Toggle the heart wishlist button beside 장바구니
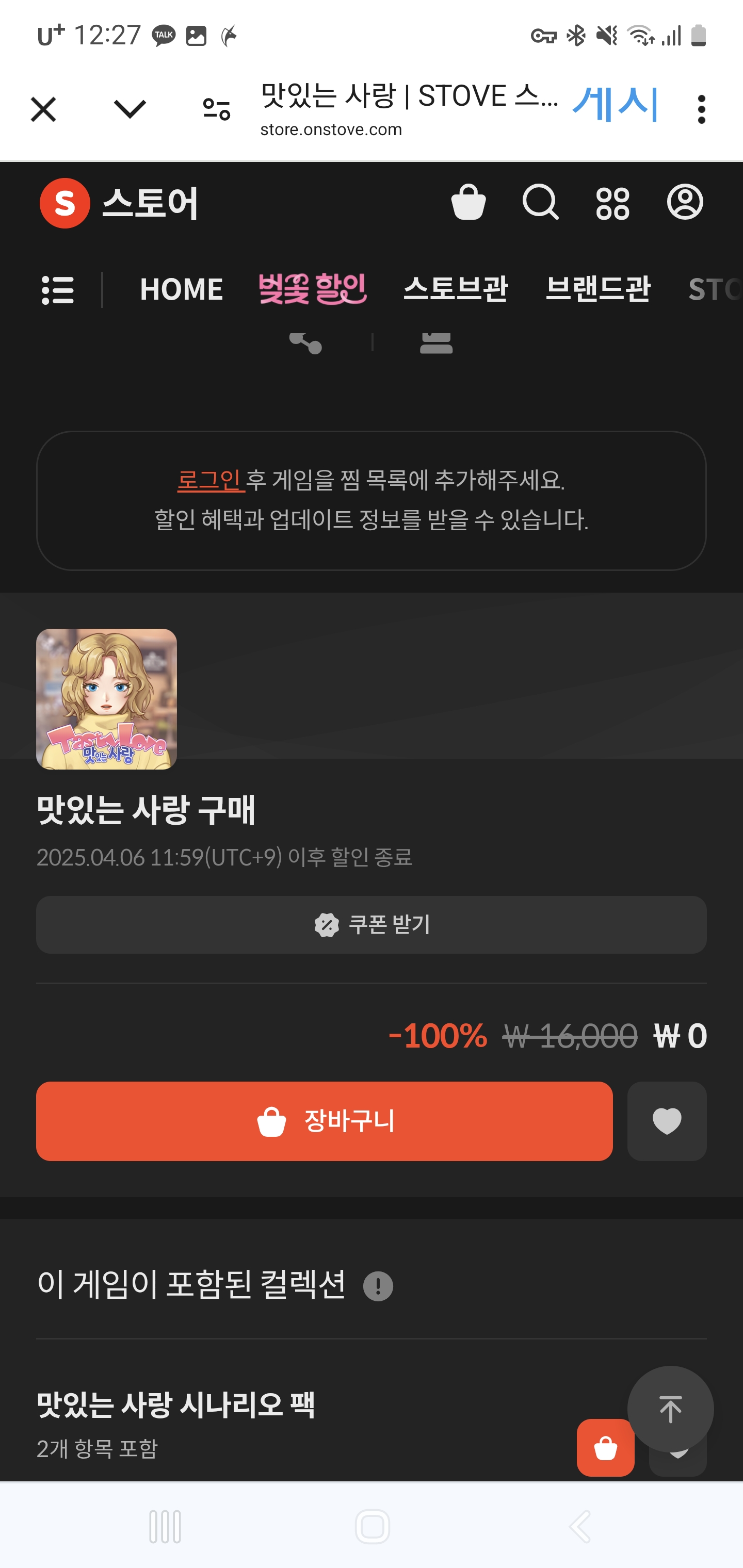This screenshot has height=1568, width=743. (x=667, y=1121)
